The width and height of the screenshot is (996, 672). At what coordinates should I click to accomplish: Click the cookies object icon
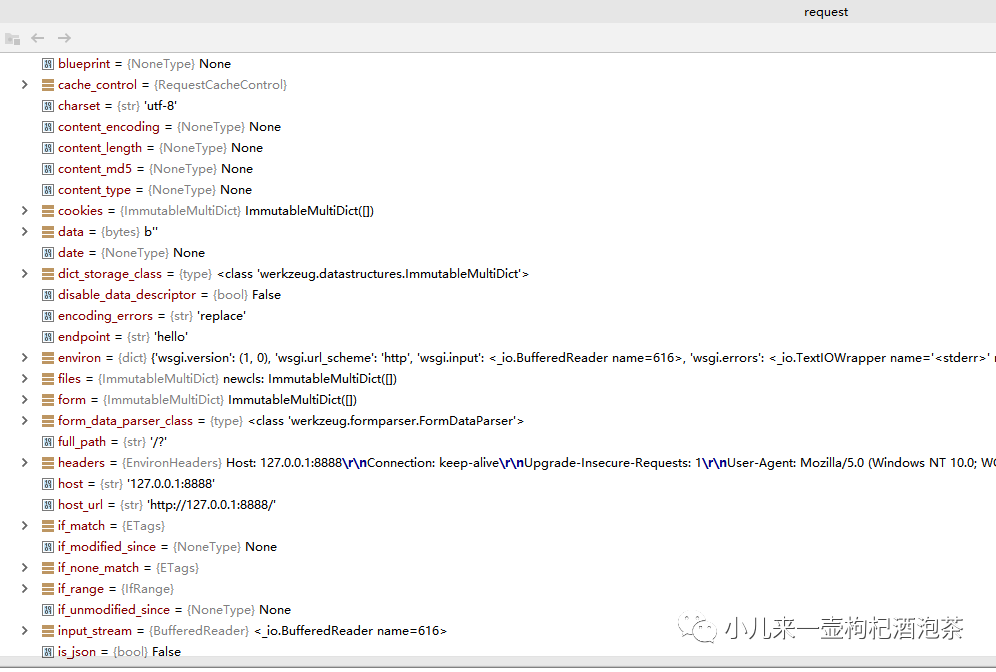point(48,210)
